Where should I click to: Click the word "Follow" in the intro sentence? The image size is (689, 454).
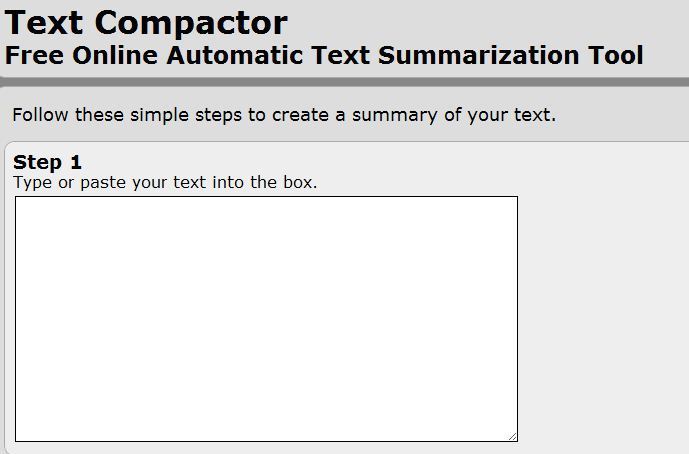coord(40,114)
